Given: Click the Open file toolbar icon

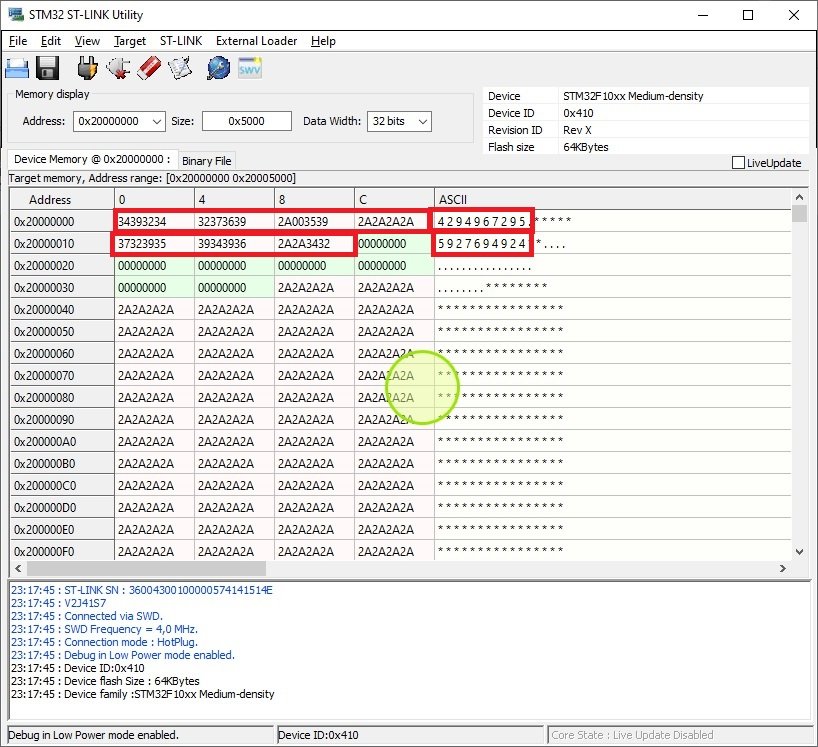Looking at the screenshot, I should coord(17,68).
